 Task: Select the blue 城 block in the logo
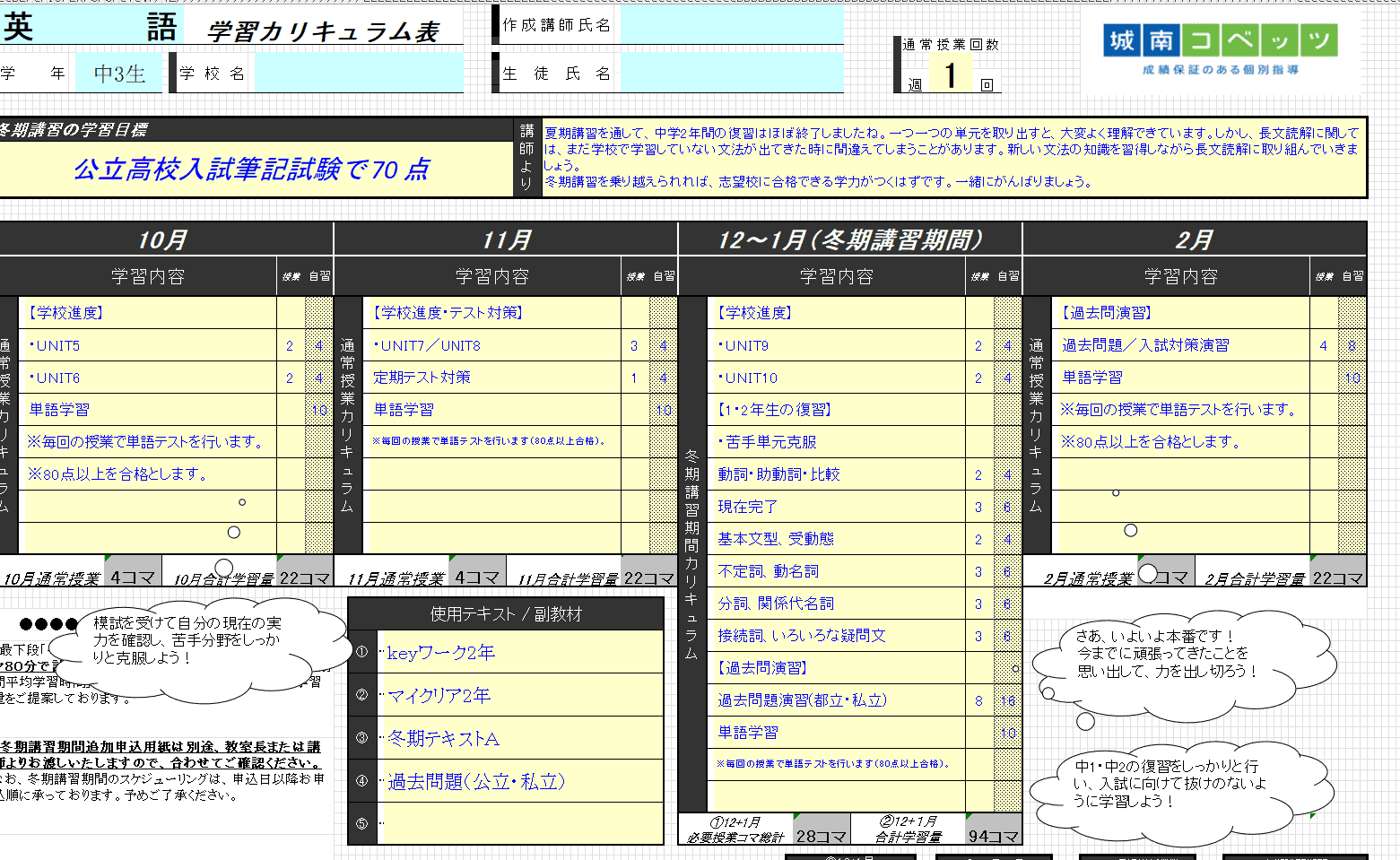[1121, 40]
